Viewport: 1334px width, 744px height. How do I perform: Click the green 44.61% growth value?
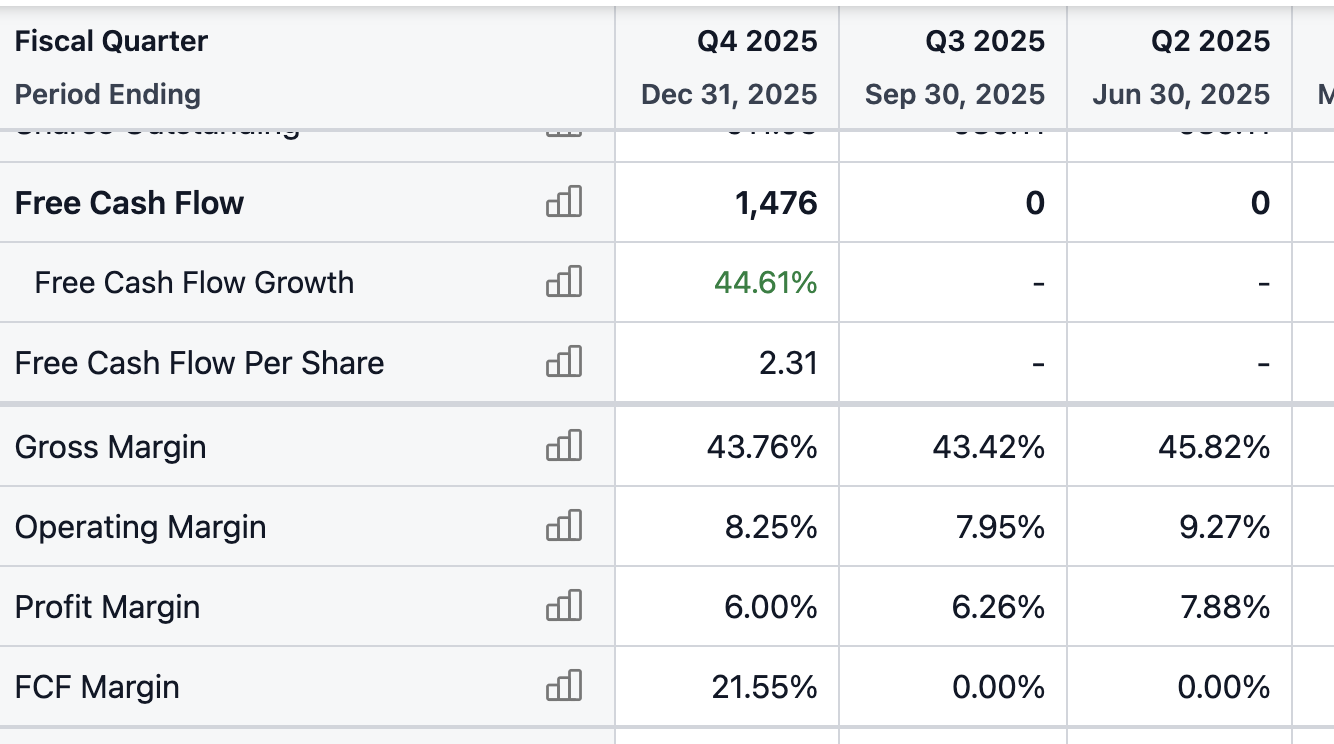(766, 283)
